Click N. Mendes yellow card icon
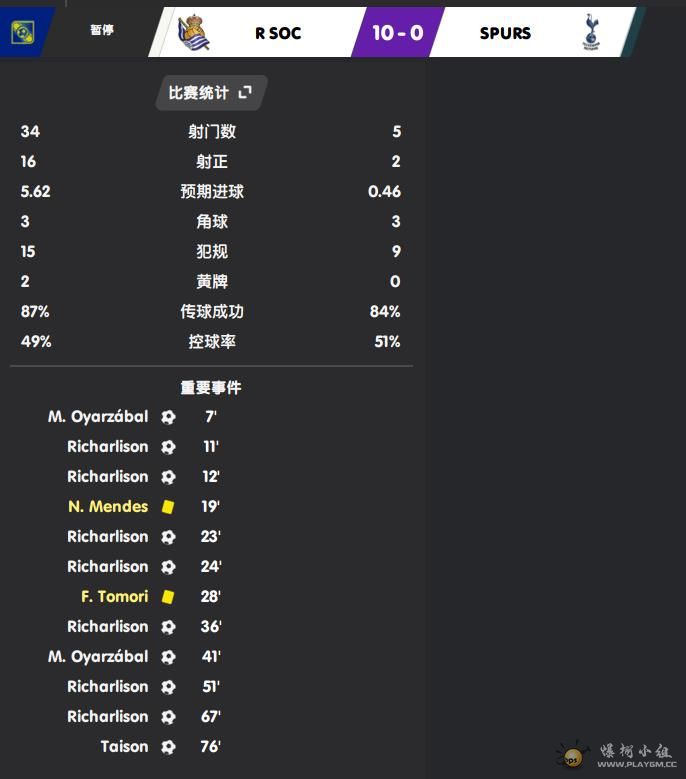Image resolution: width=686 pixels, height=779 pixels. (x=168, y=507)
